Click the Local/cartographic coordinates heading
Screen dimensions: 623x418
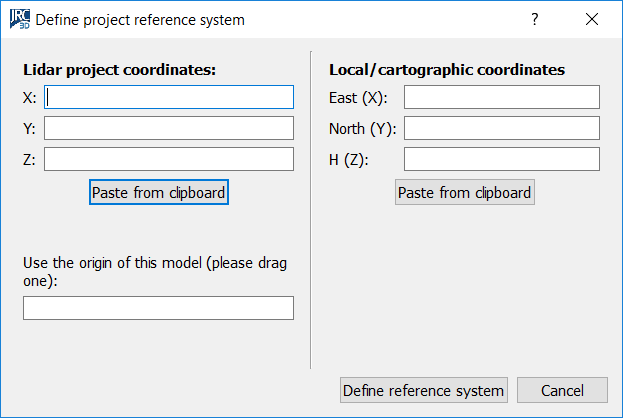pos(447,70)
